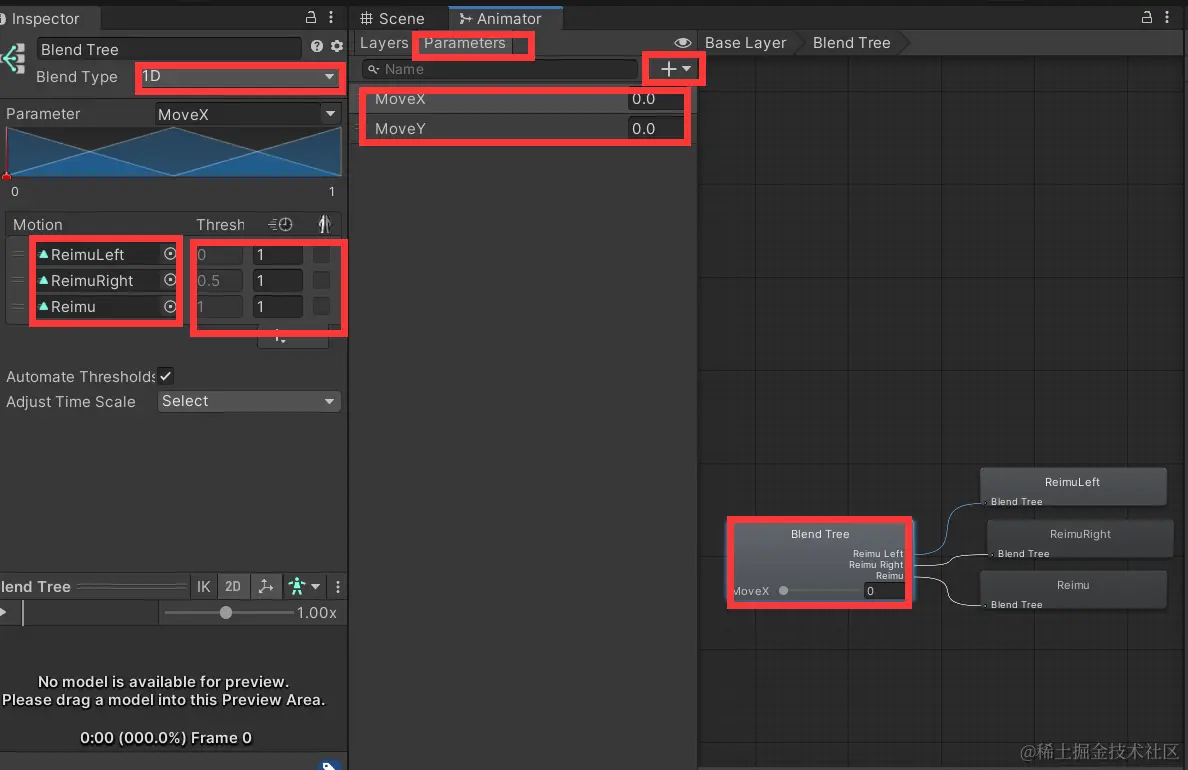
Task: Click the blend graph visualization
Action: click(174, 152)
